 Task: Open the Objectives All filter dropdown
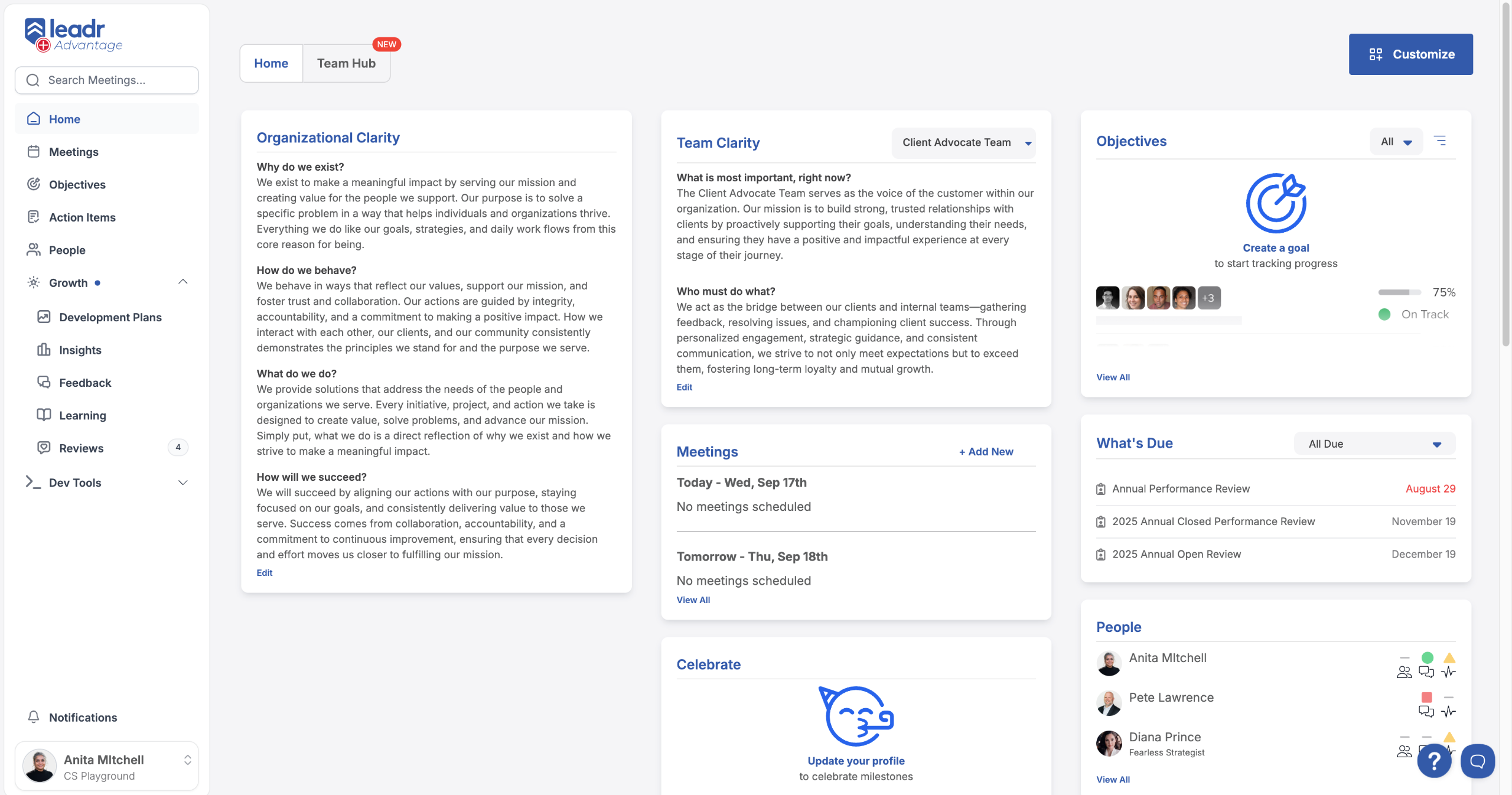pyautogui.click(x=1395, y=142)
